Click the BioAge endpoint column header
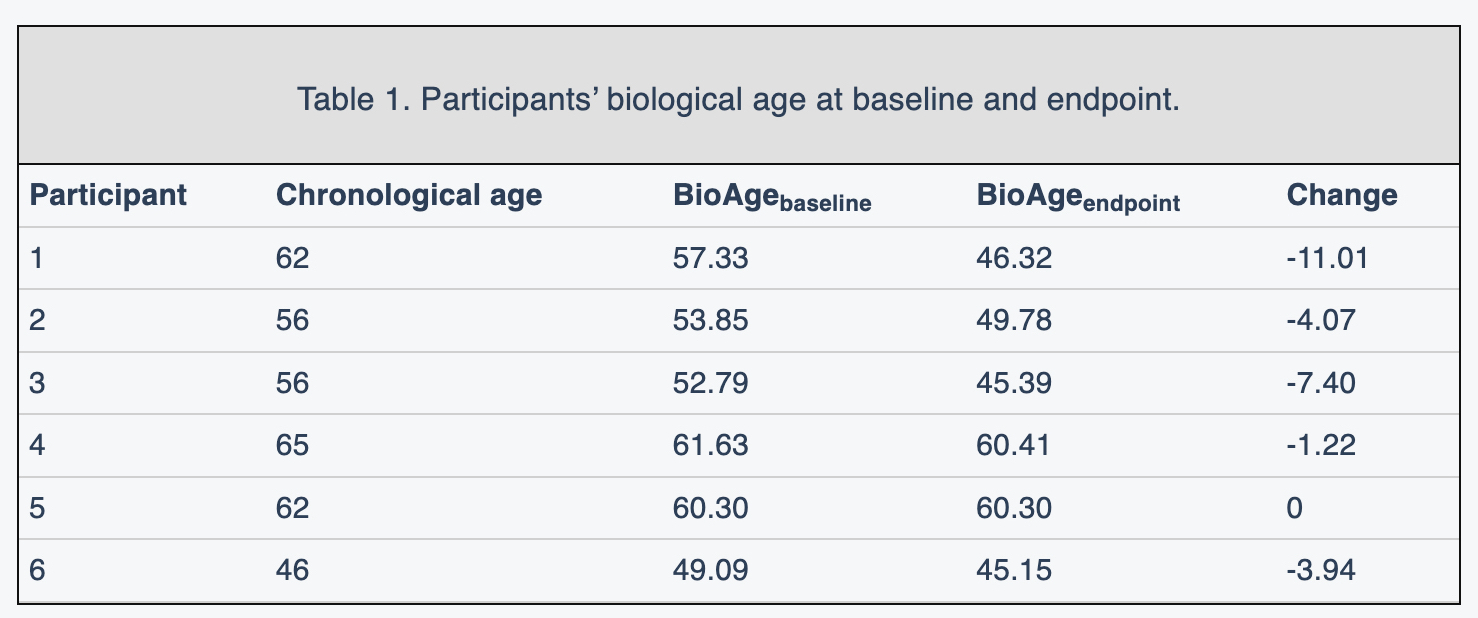The image size is (1478, 618). [1078, 197]
